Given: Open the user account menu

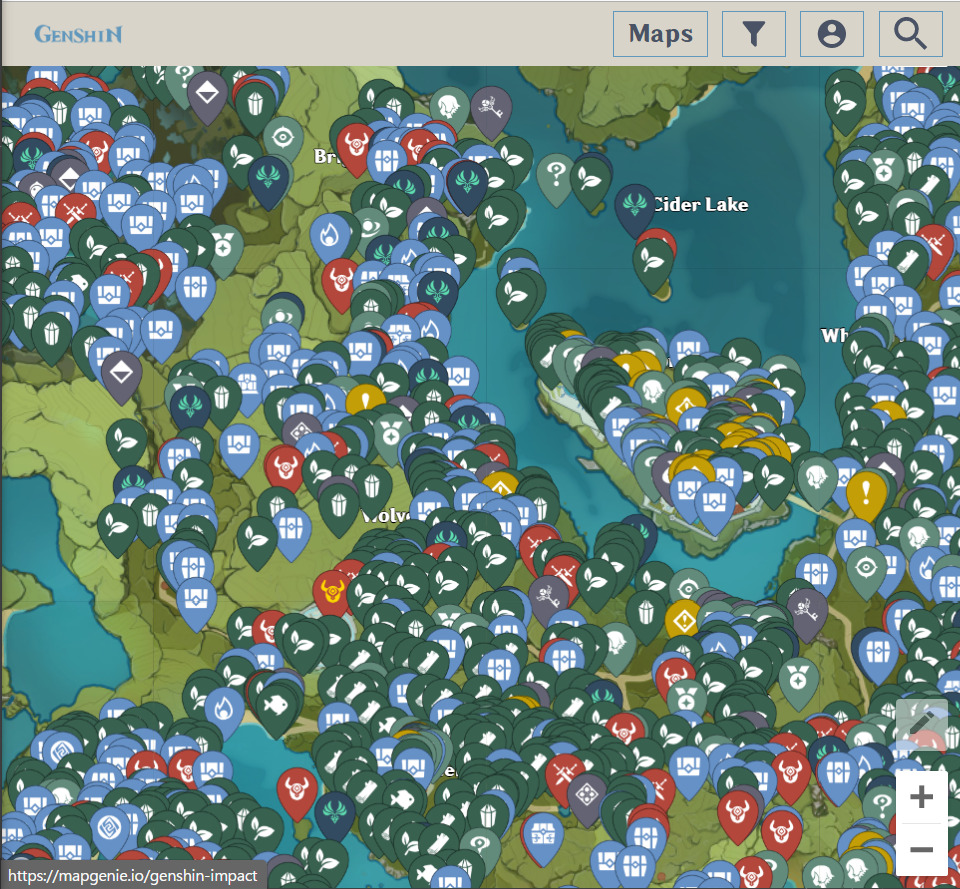Looking at the screenshot, I should (831, 34).
